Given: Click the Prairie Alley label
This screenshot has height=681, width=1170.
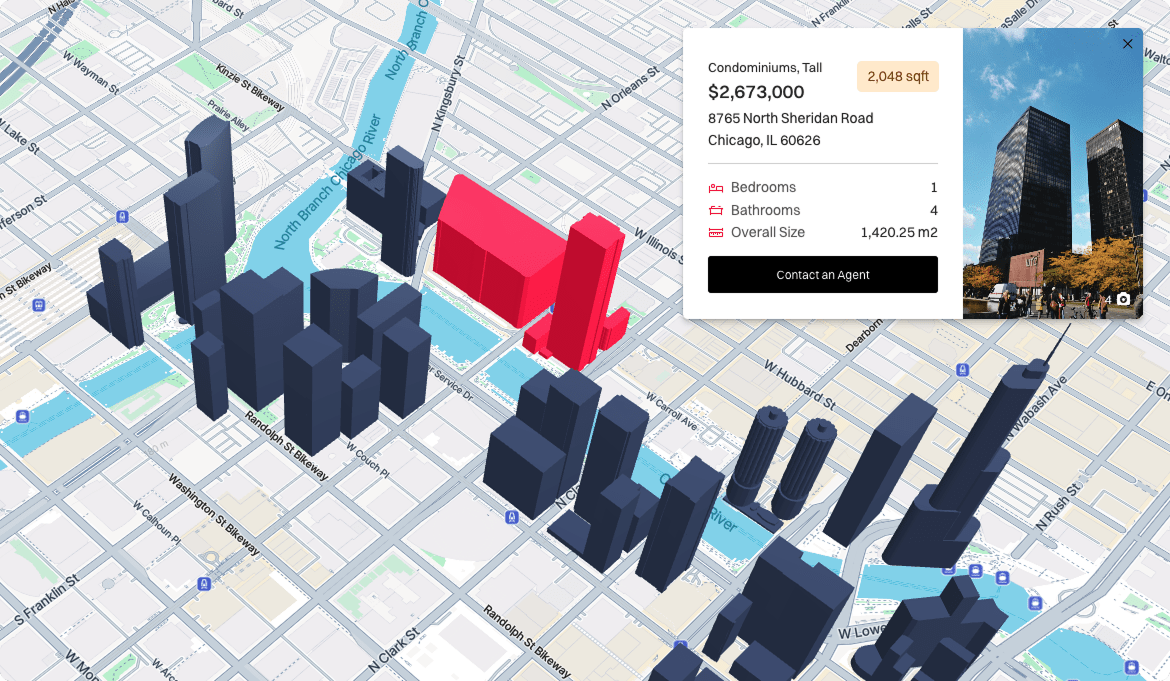Looking at the screenshot, I should [x=228, y=116].
